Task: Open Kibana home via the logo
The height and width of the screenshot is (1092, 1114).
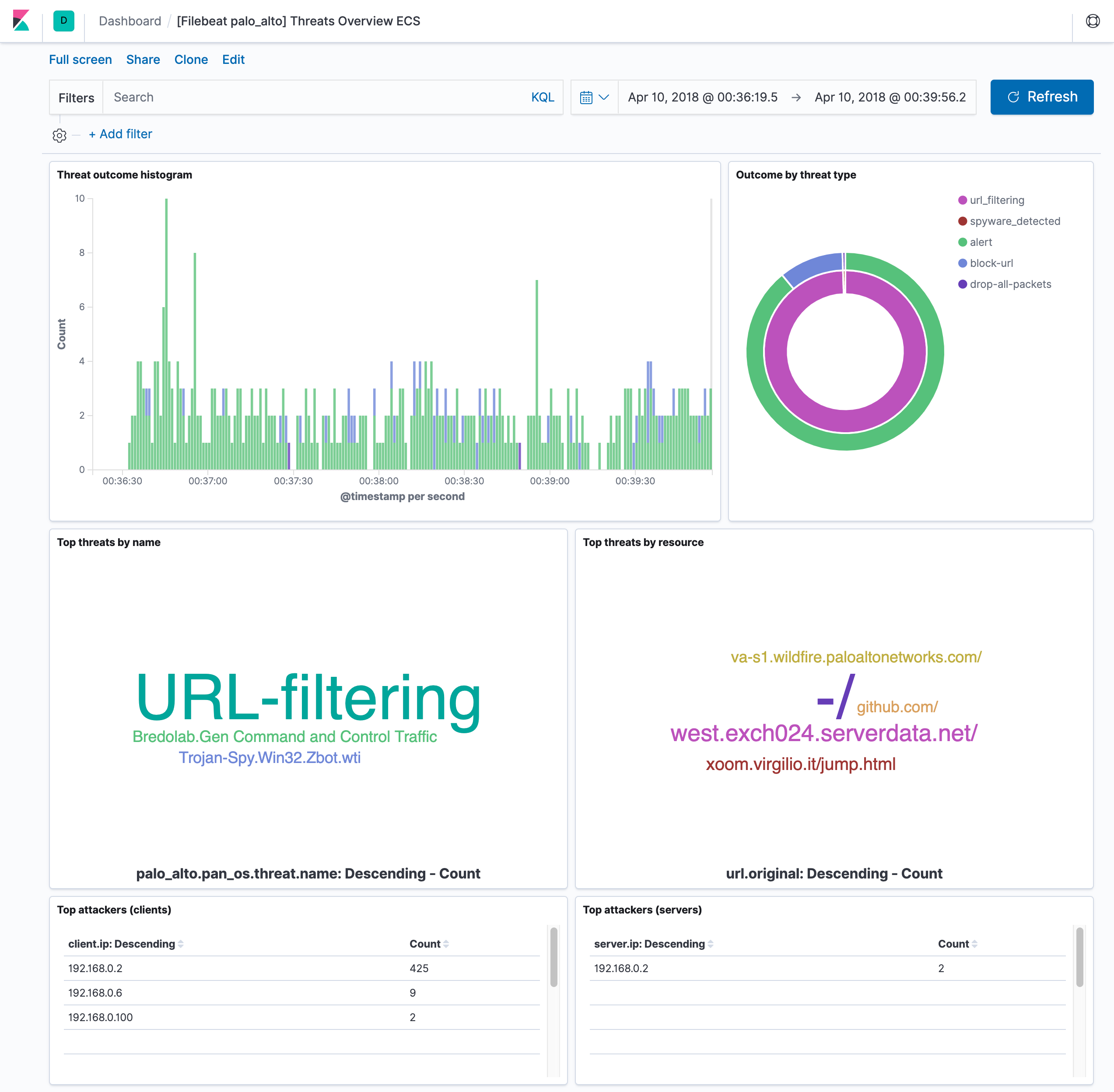Action: [x=21, y=21]
